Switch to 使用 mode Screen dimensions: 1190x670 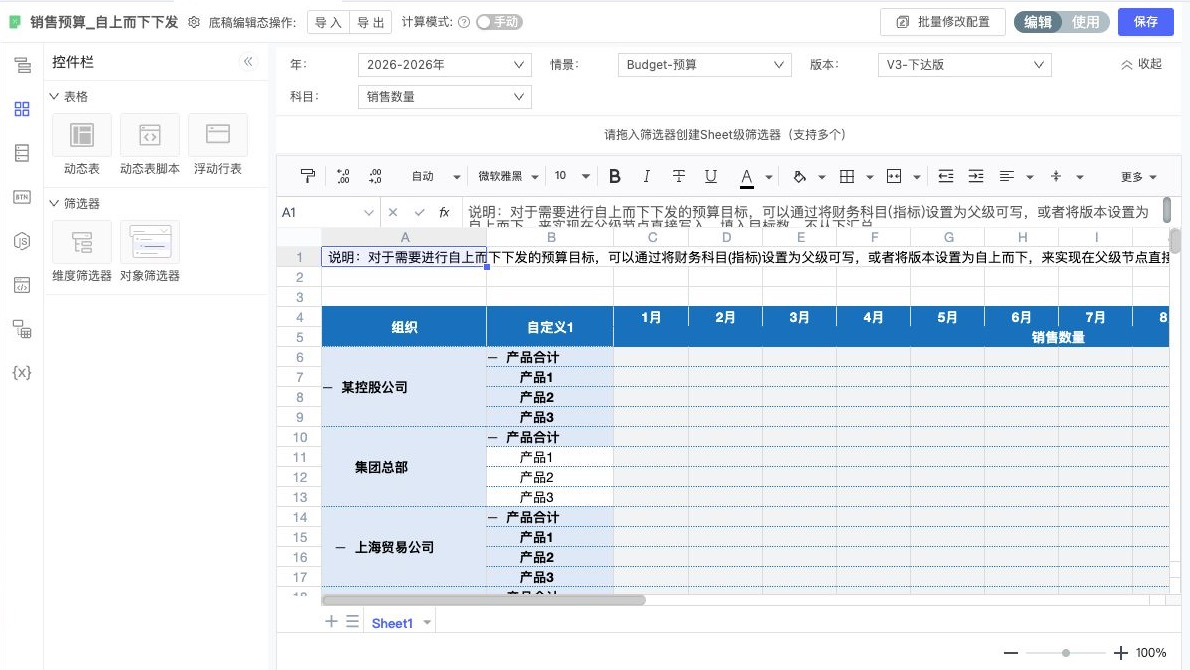tap(1085, 22)
